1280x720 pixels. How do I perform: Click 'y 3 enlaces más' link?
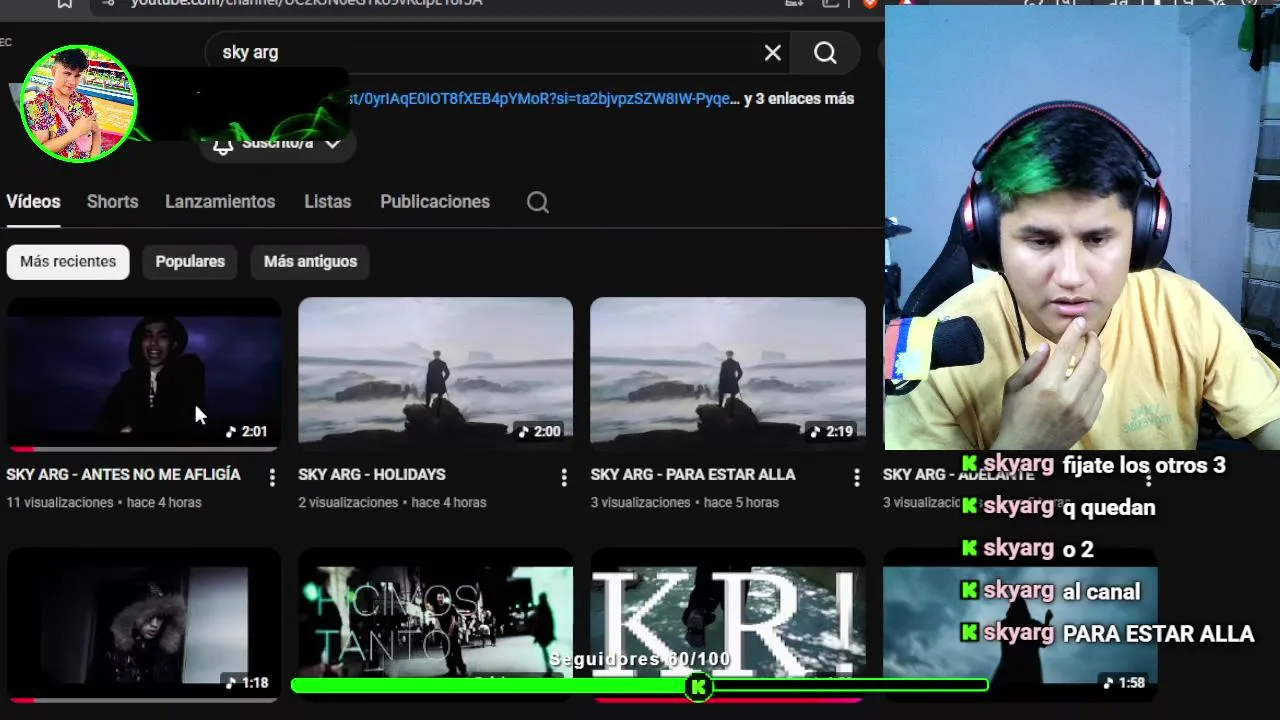(x=799, y=99)
